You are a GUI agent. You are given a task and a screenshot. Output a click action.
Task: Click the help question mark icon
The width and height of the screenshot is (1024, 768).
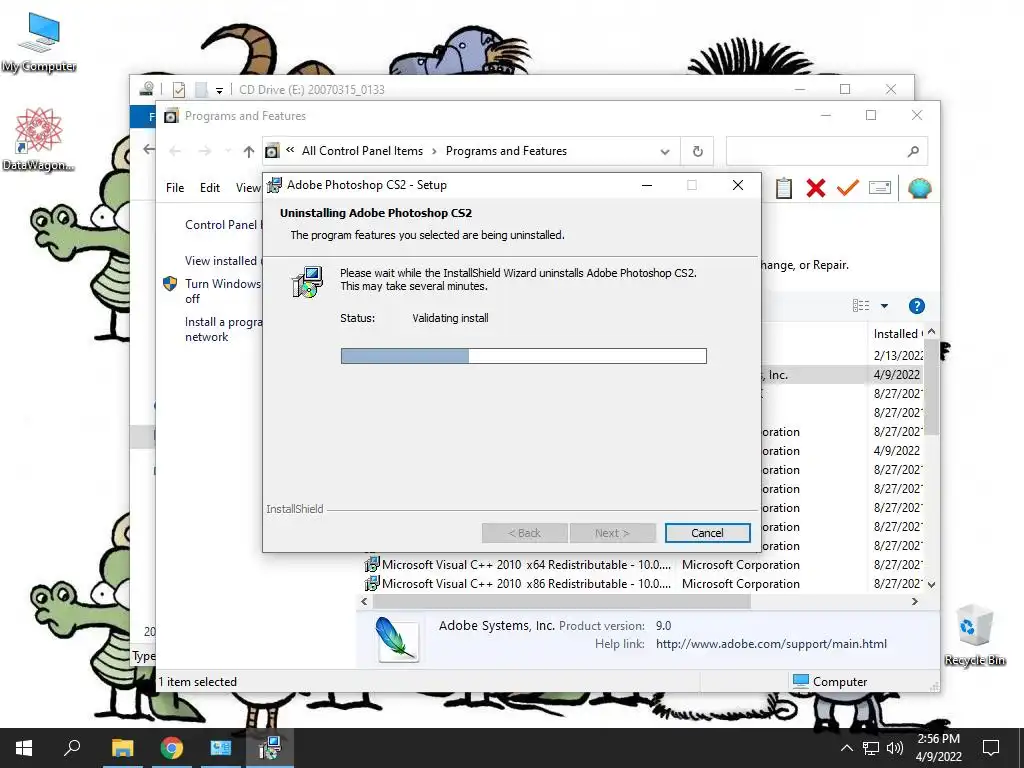click(x=917, y=306)
